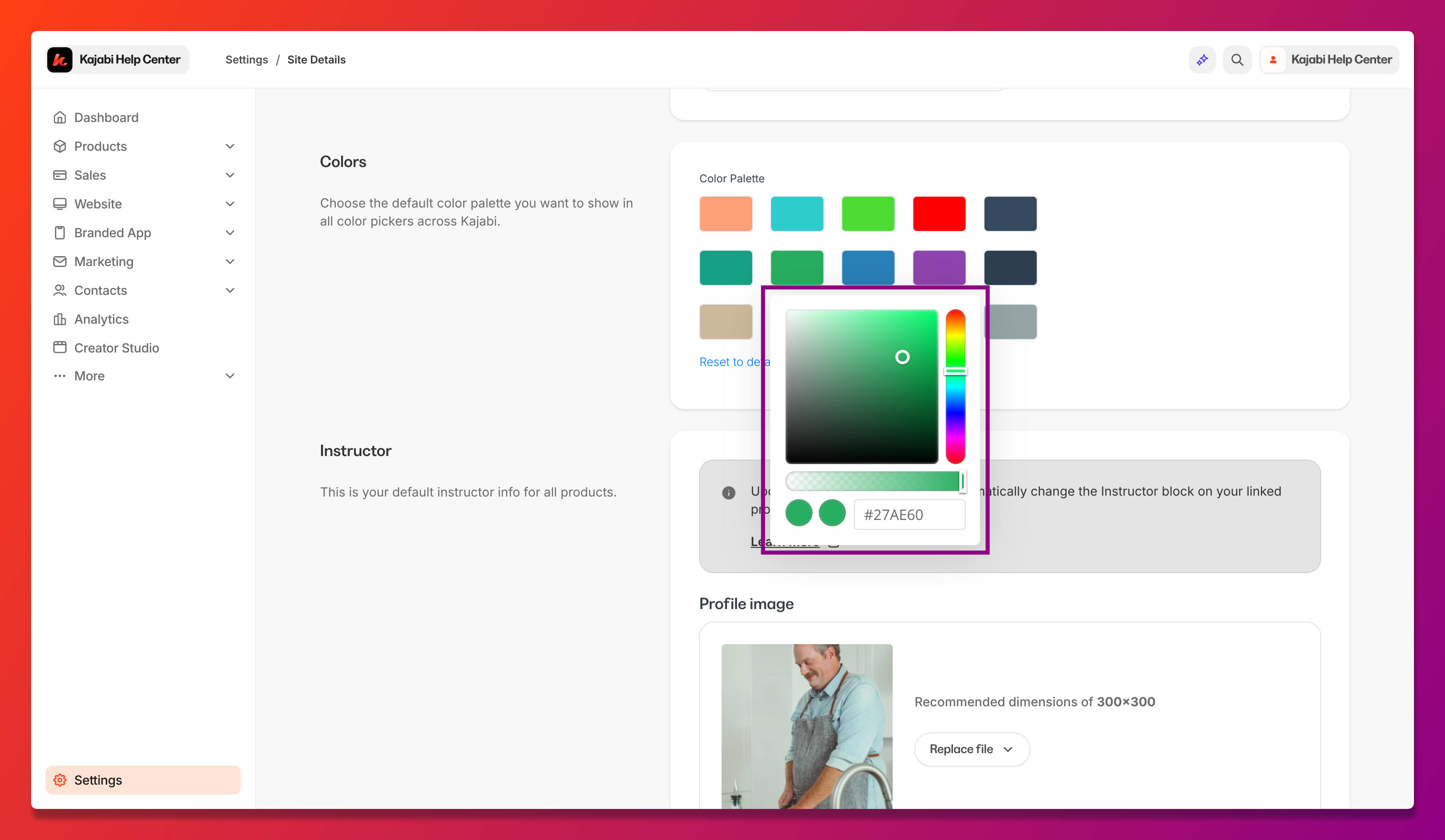Select the blue color swatch
1445x840 pixels.
tap(867, 267)
